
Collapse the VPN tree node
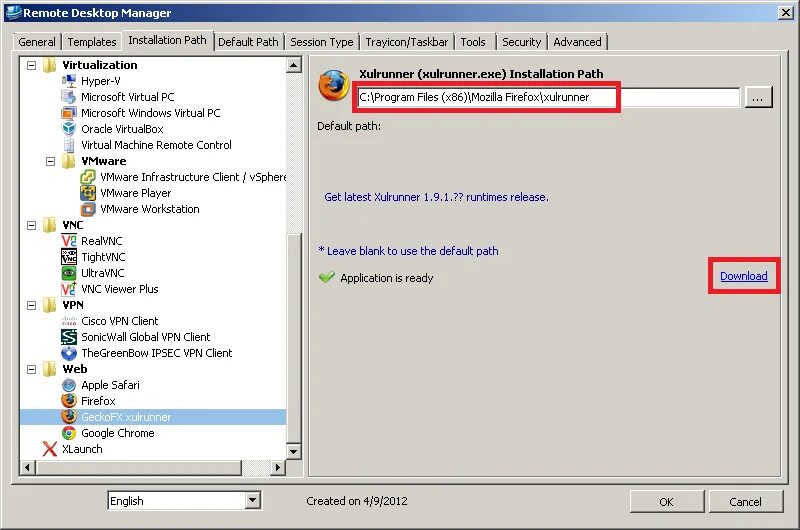[32, 305]
